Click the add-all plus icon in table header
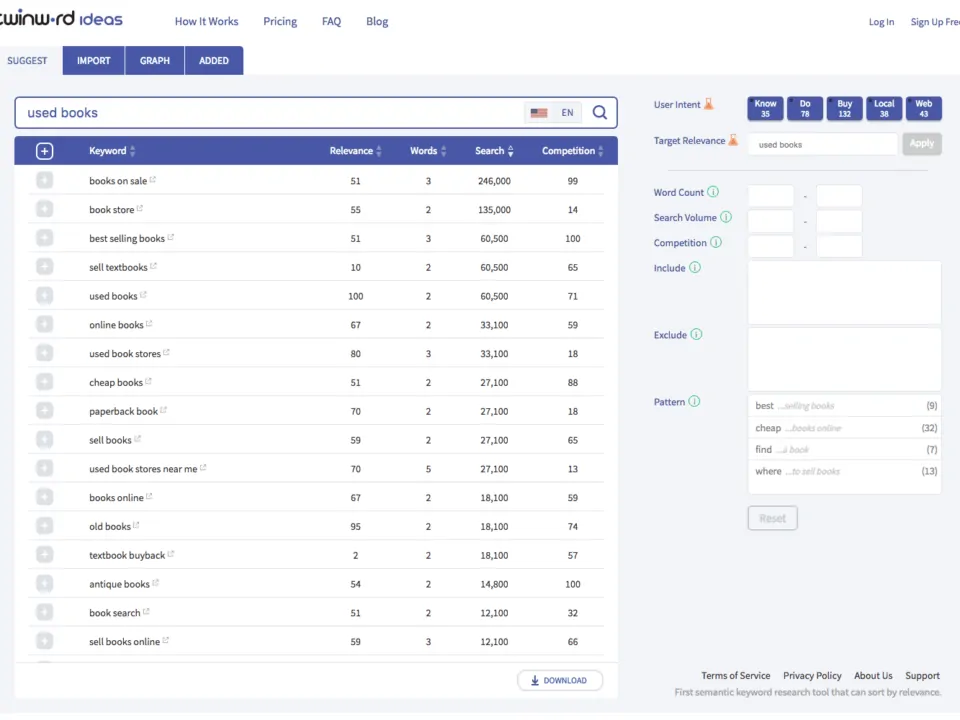Image resolution: width=960 pixels, height=720 pixels. 44,151
